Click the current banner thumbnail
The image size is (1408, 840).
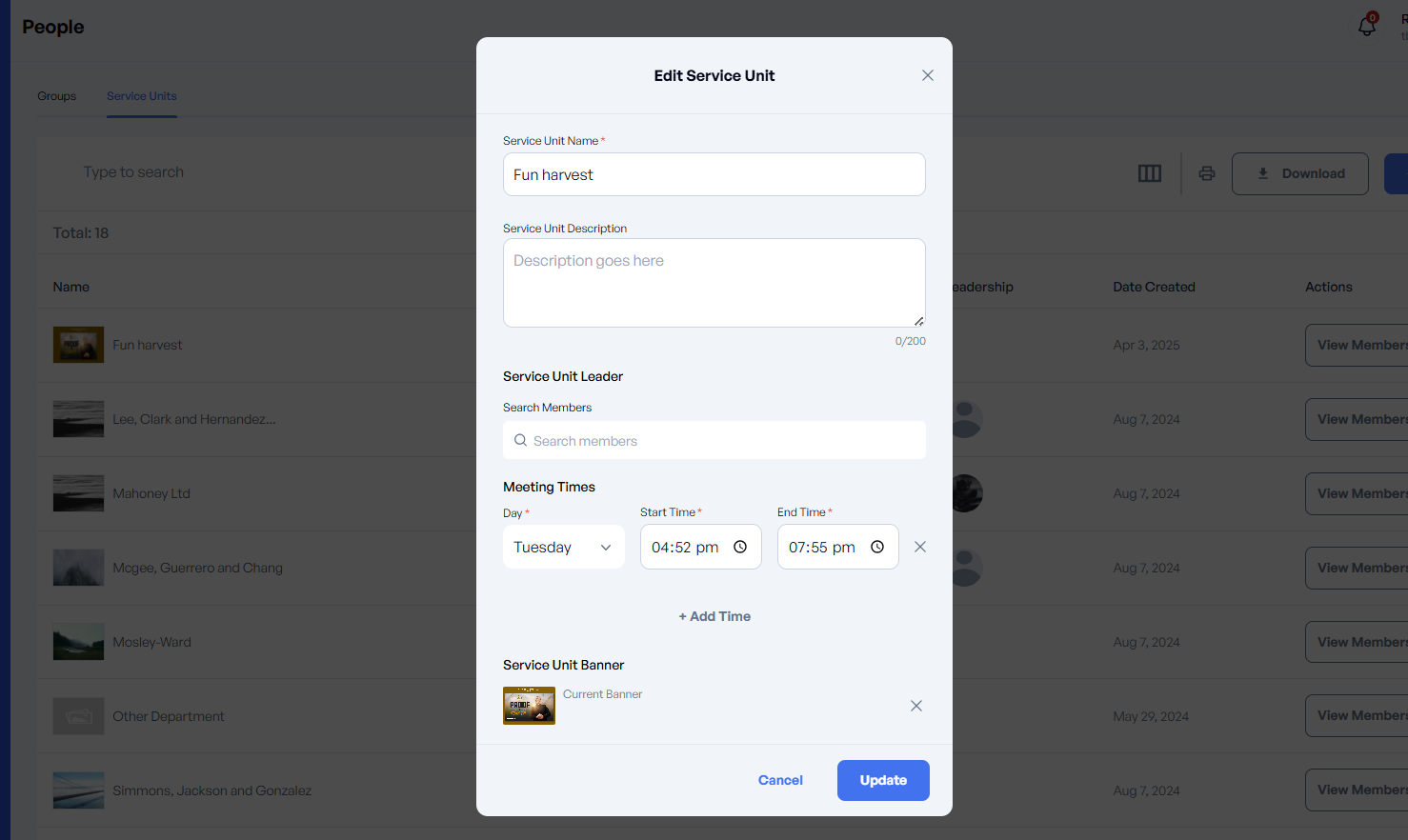pos(529,706)
